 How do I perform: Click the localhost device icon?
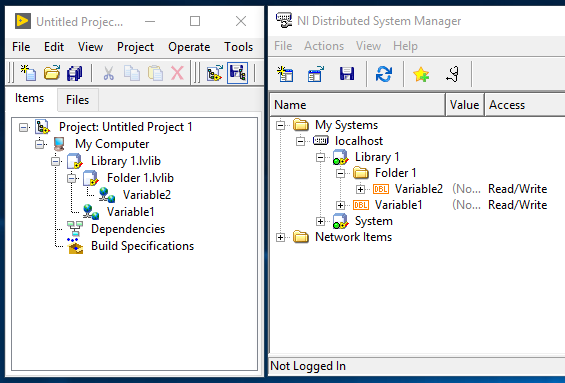321,141
